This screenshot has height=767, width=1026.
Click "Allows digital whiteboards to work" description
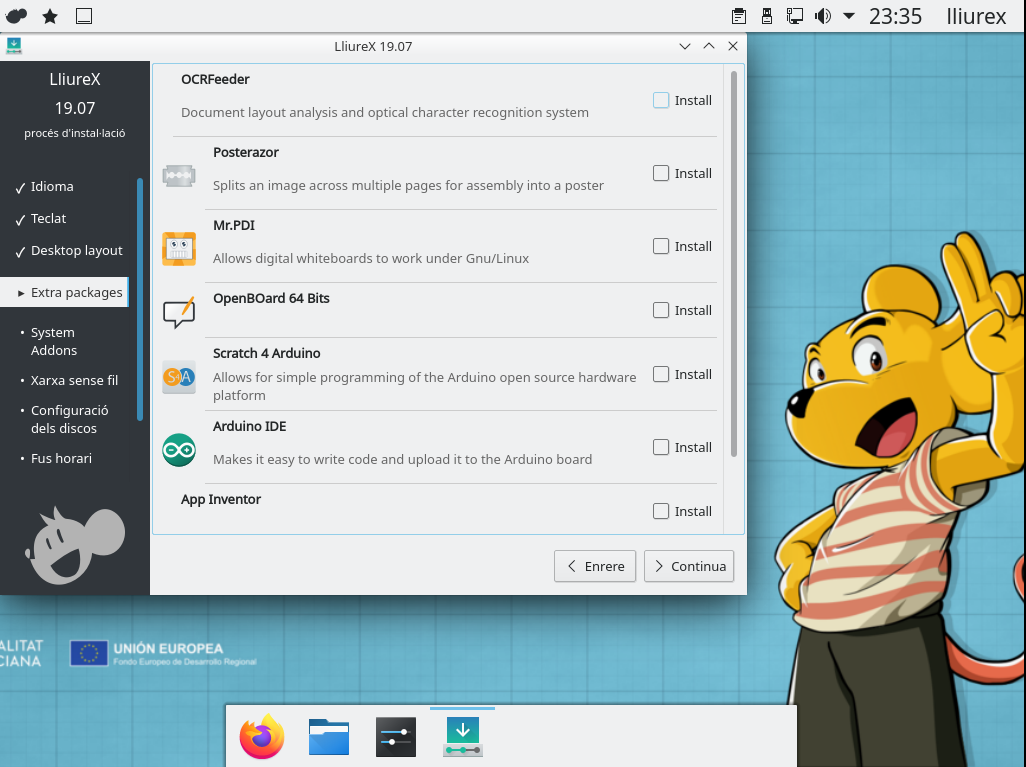click(x=371, y=259)
